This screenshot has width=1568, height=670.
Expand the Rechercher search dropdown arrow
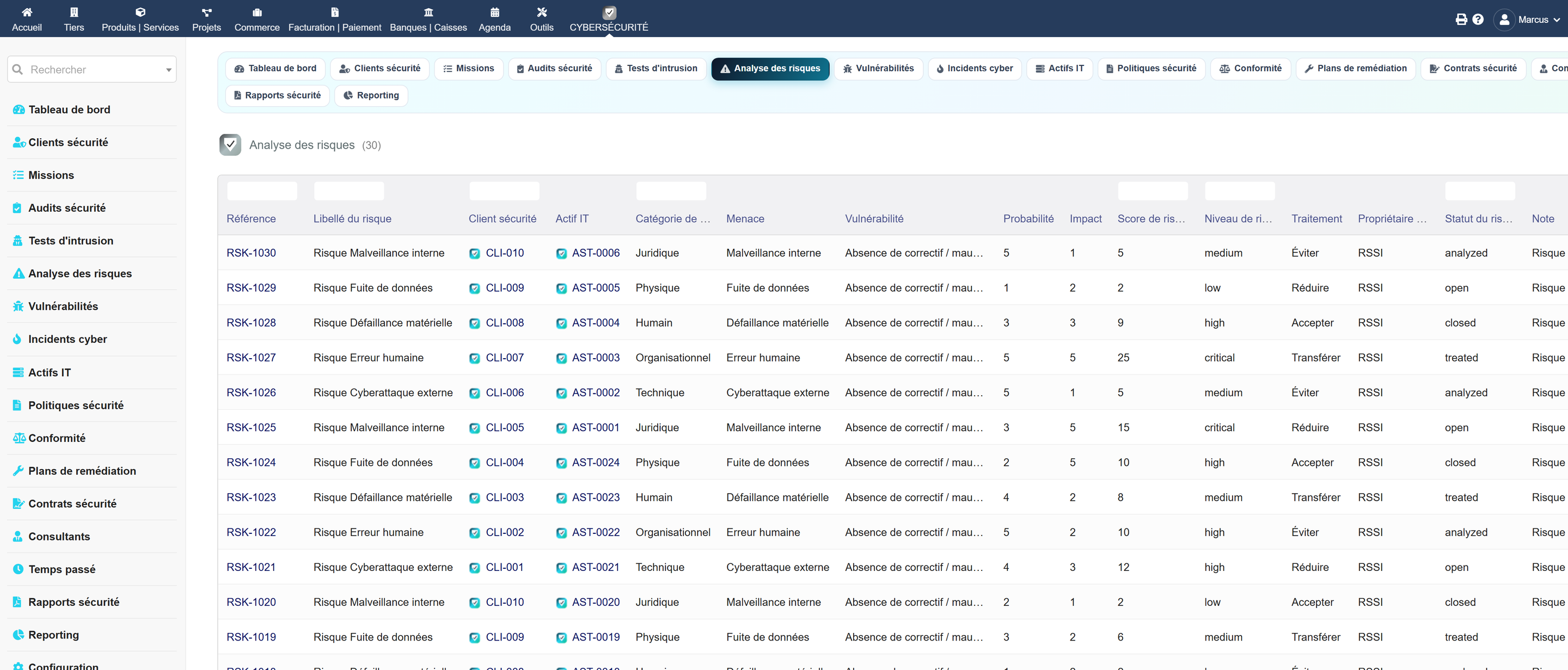click(x=169, y=70)
